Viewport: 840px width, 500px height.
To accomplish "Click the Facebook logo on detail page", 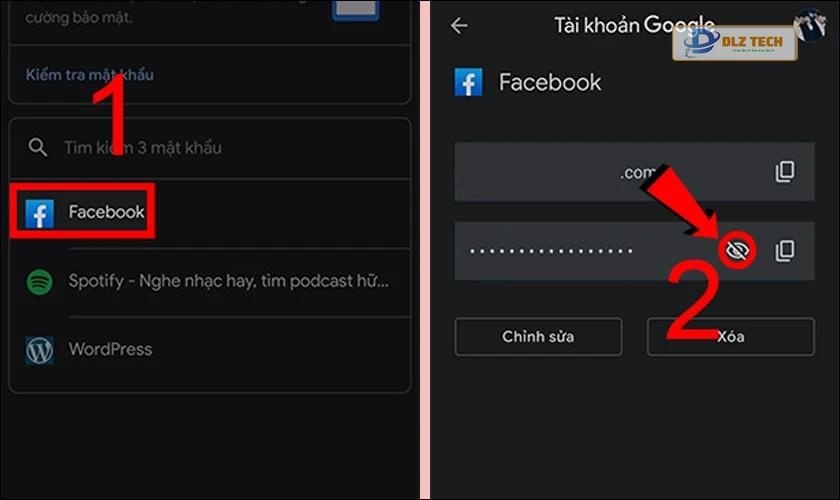I will 468,83.
